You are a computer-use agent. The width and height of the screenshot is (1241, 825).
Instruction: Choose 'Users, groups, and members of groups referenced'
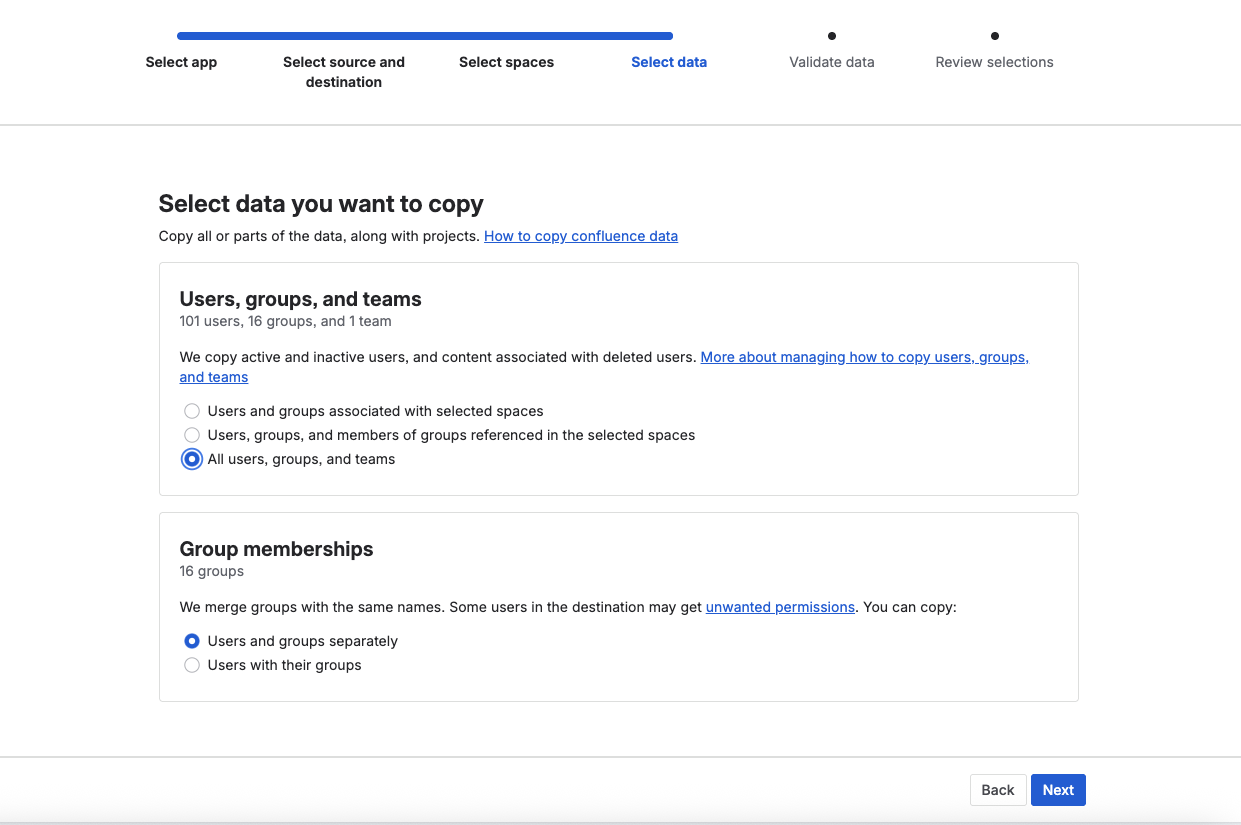pos(191,435)
